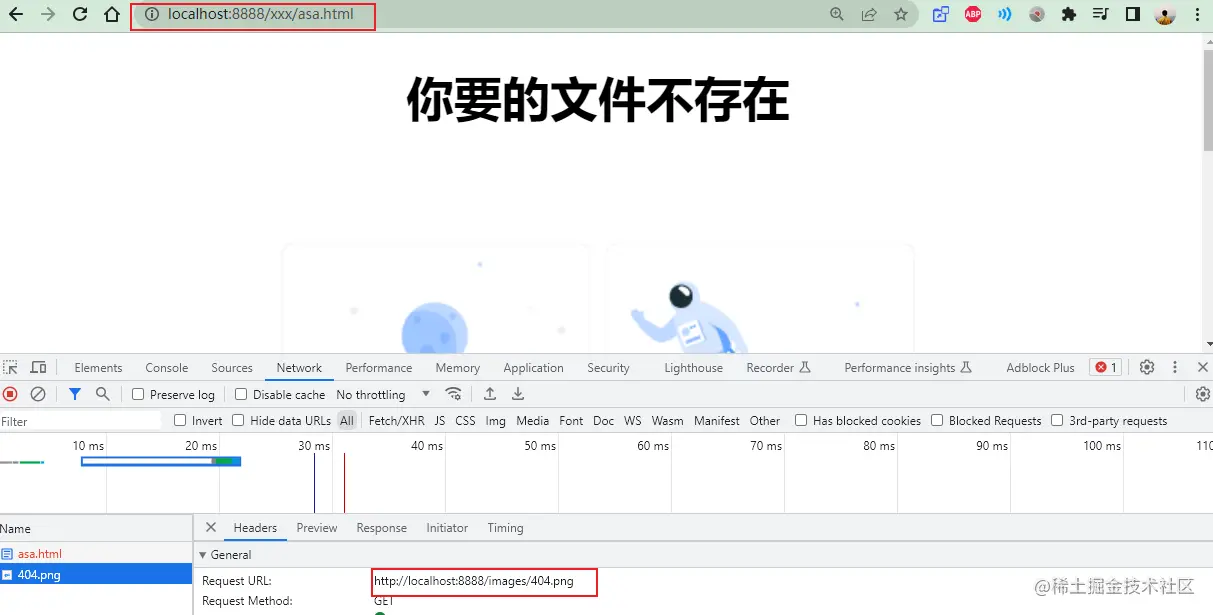Toggle the network filter funnel
1213x615 pixels.
tap(74, 394)
